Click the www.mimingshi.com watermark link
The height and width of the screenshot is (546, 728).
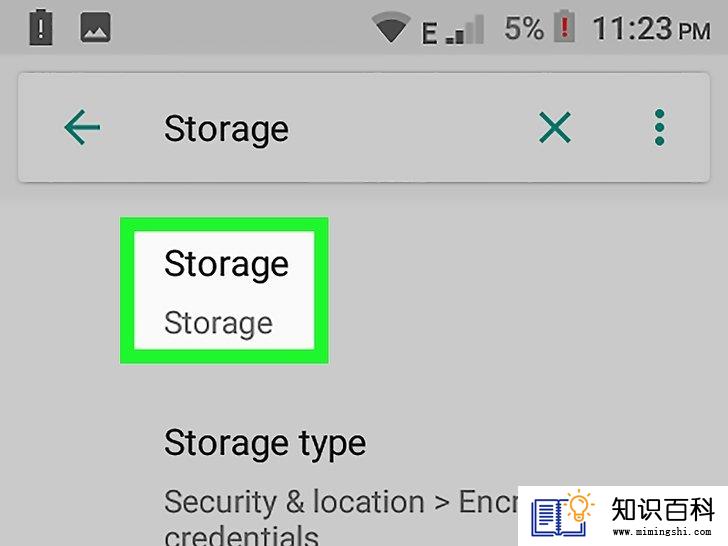662,531
